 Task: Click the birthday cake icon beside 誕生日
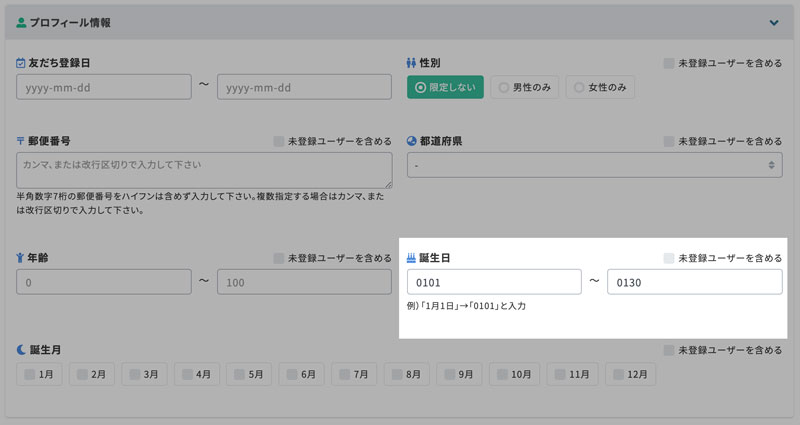tap(411, 258)
